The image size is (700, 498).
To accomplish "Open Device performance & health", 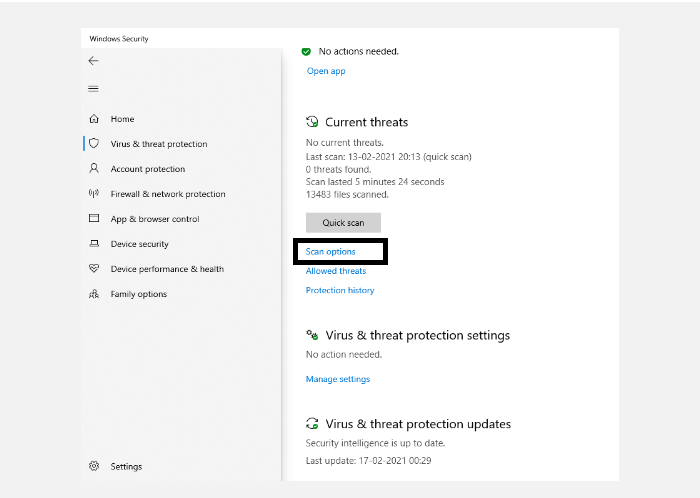I will pos(167,269).
